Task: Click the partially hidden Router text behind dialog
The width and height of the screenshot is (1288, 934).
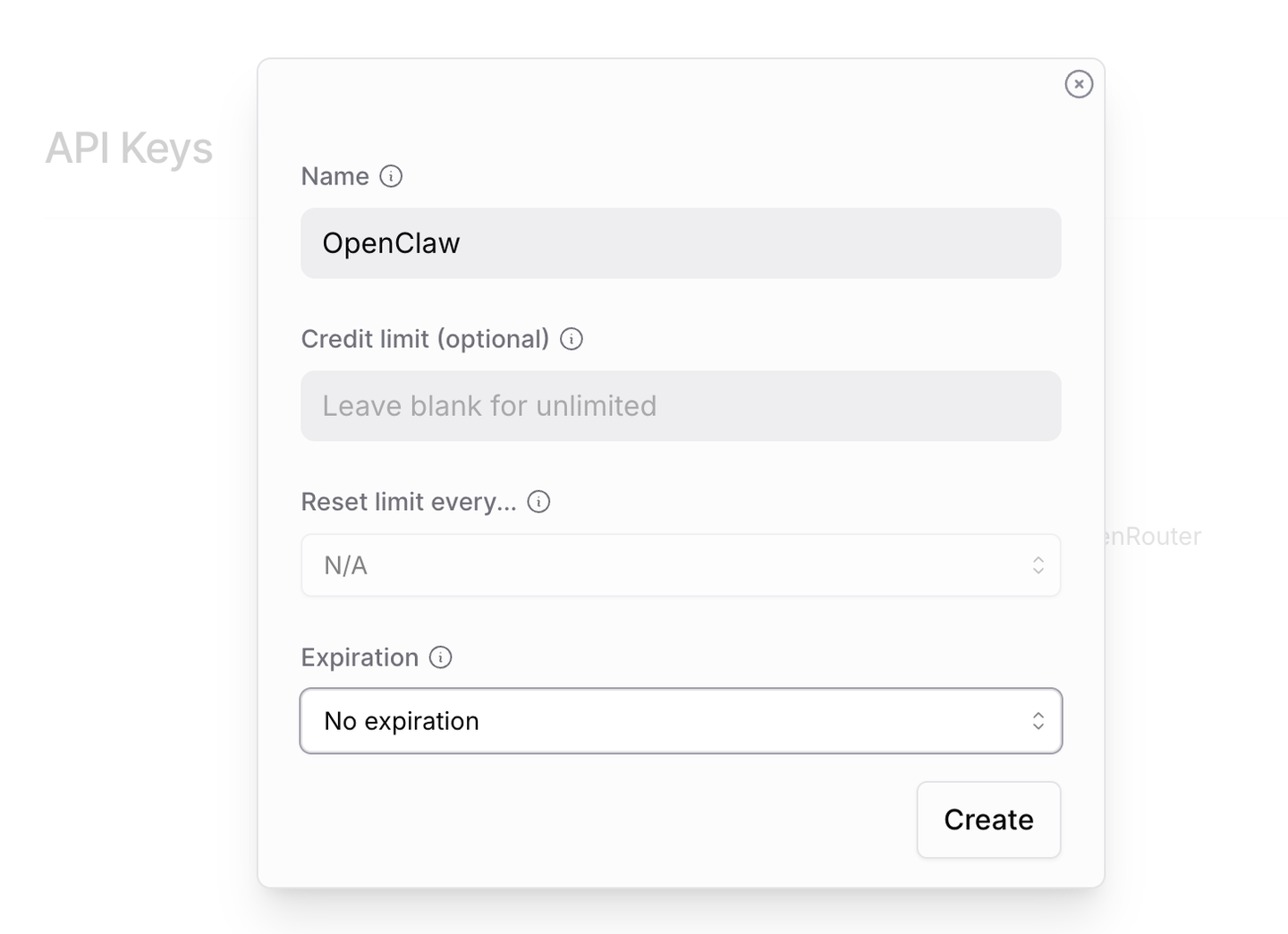Action: [x=1154, y=537]
